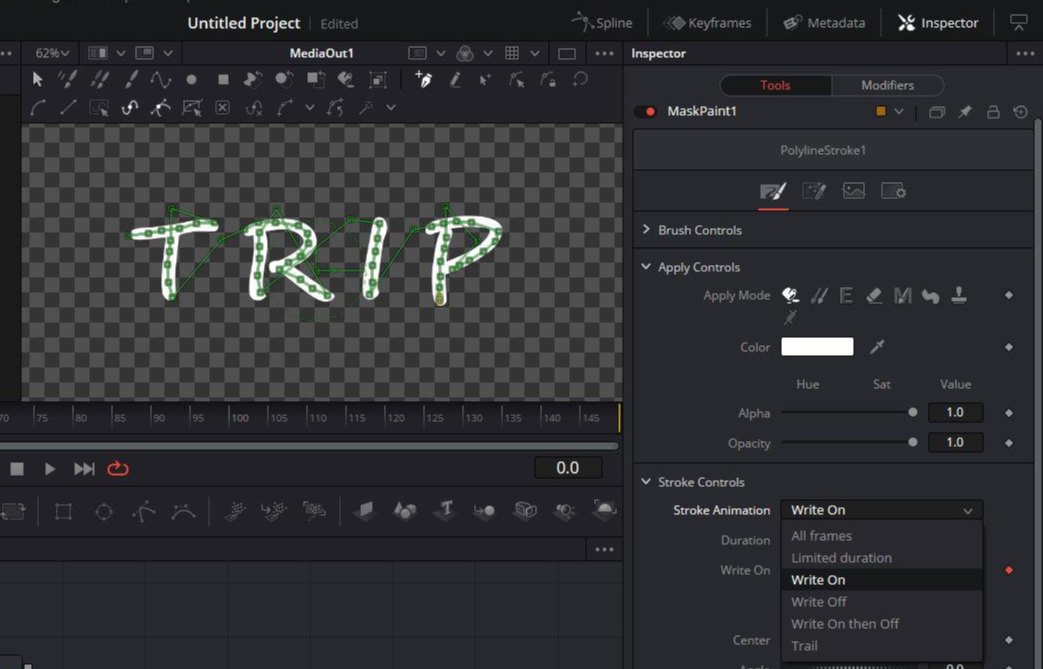
Task: Select the Merge apply mode icon
Action: click(x=903, y=295)
